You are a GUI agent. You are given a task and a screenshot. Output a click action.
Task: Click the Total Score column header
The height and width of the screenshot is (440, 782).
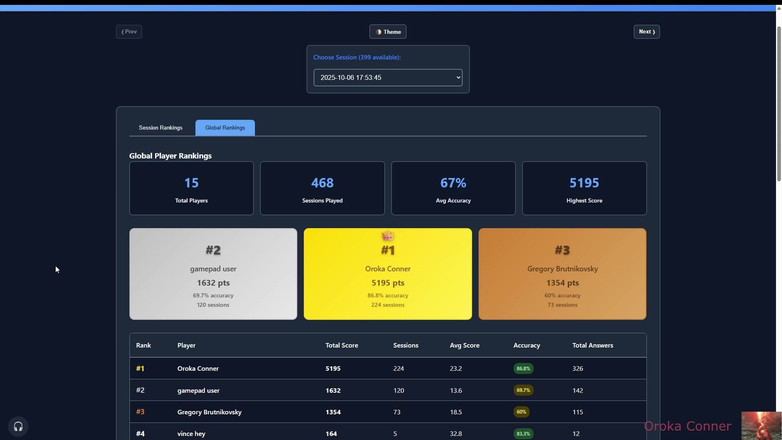[x=341, y=346]
